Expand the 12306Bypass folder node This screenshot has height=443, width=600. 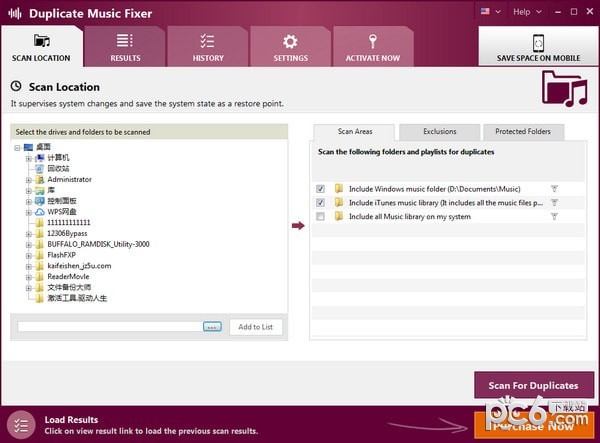click(29, 234)
